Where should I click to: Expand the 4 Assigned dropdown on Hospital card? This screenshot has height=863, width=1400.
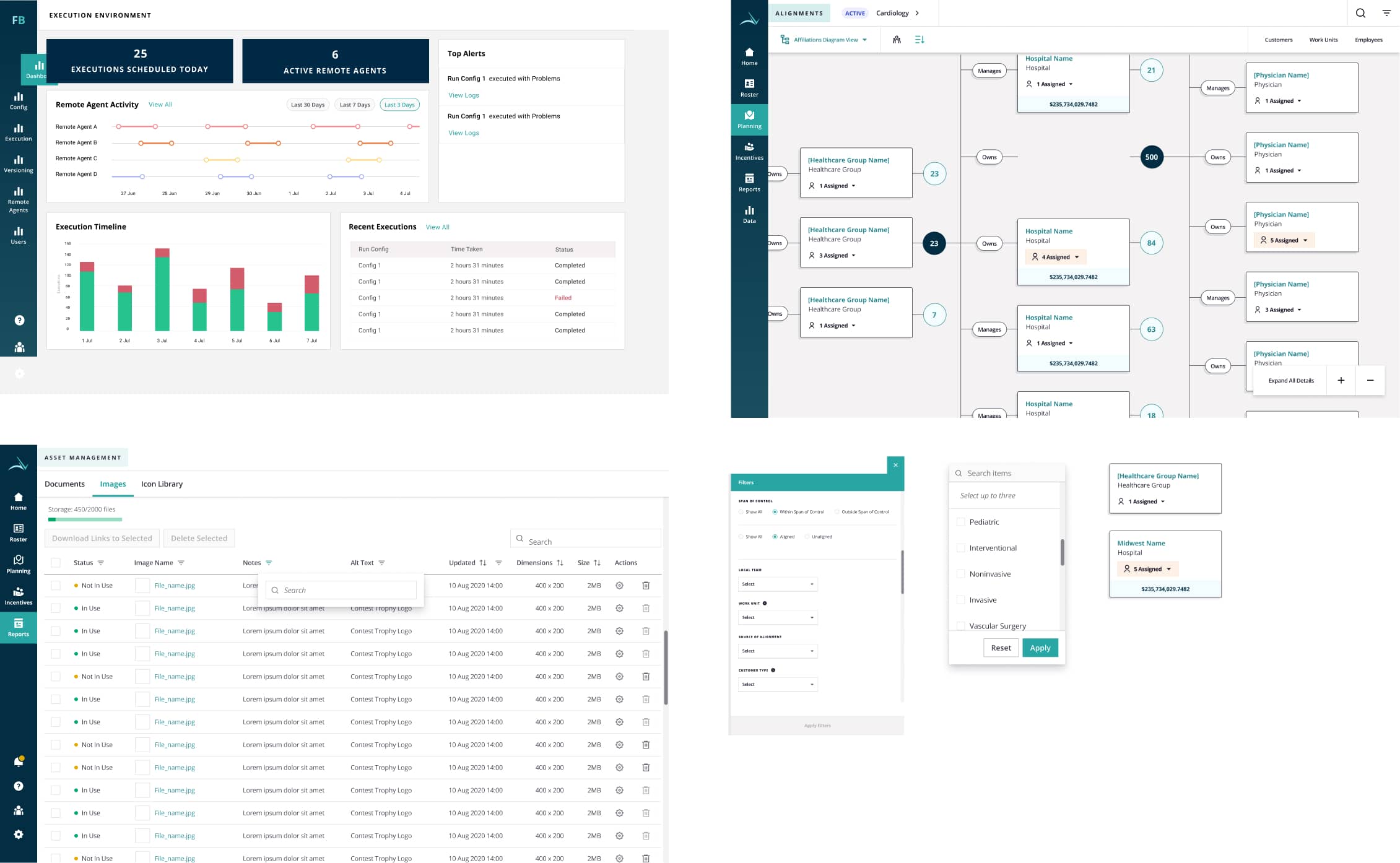pos(1056,257)
